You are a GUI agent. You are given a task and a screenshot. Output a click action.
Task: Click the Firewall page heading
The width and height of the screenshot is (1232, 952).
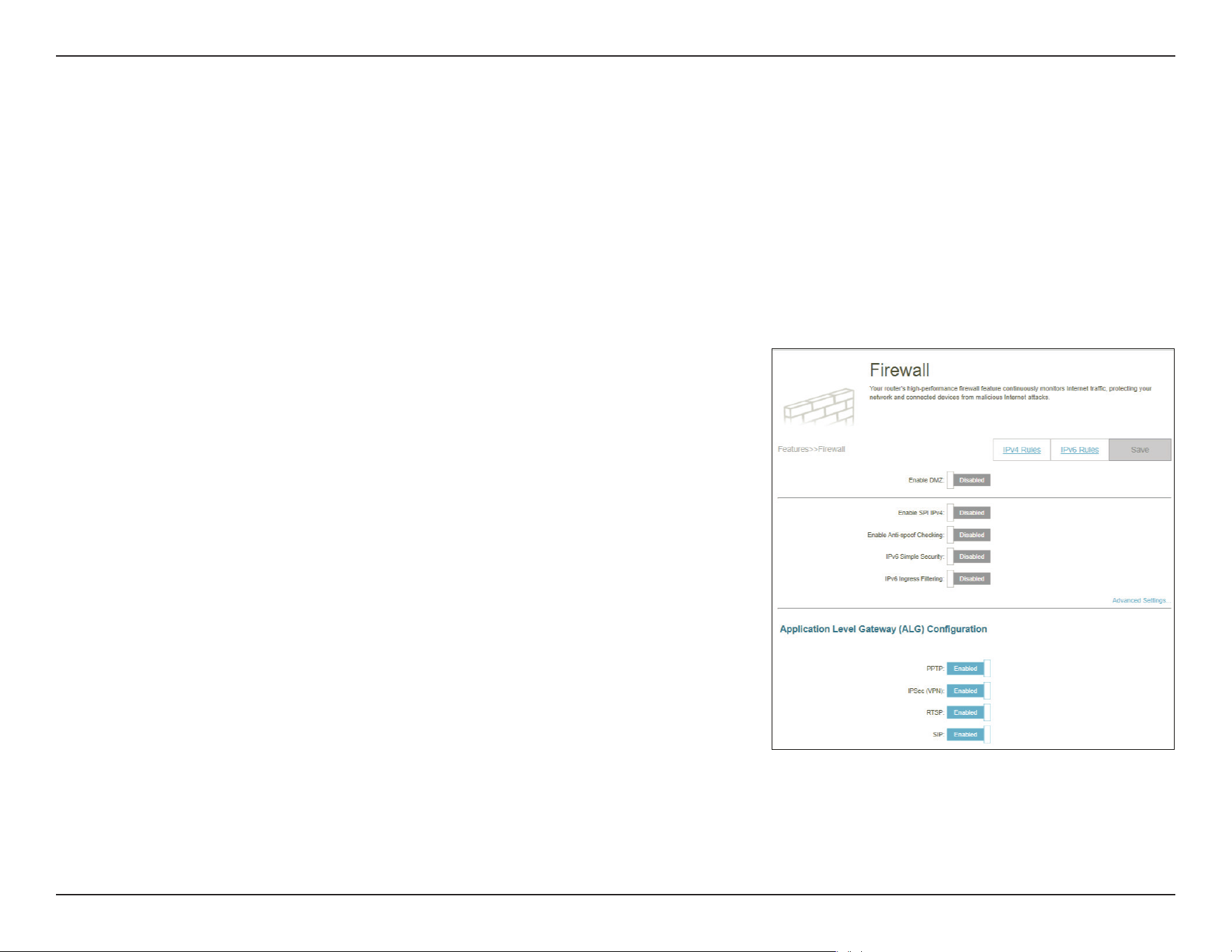pos(900,370)
